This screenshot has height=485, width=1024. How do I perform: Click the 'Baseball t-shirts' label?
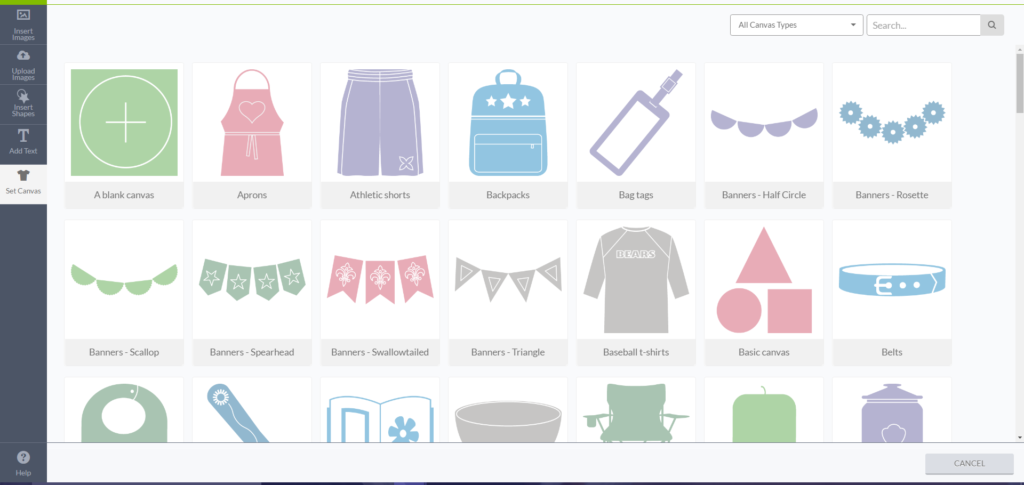[x=635, y=352]
